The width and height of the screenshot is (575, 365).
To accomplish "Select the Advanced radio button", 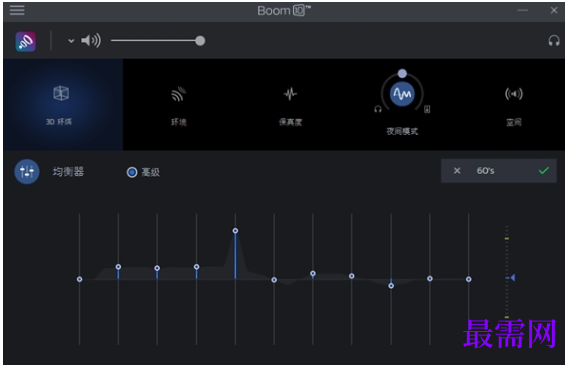I will pyautogui.click(x=132, y=172).
